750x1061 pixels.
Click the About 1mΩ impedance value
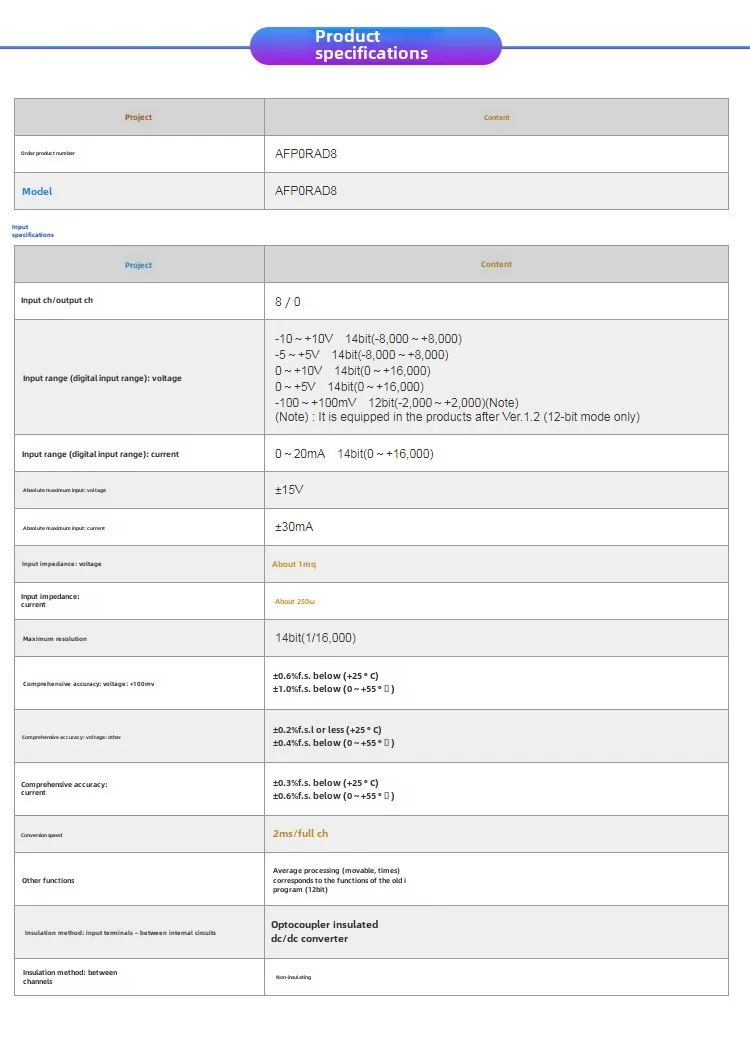(294, 564)
